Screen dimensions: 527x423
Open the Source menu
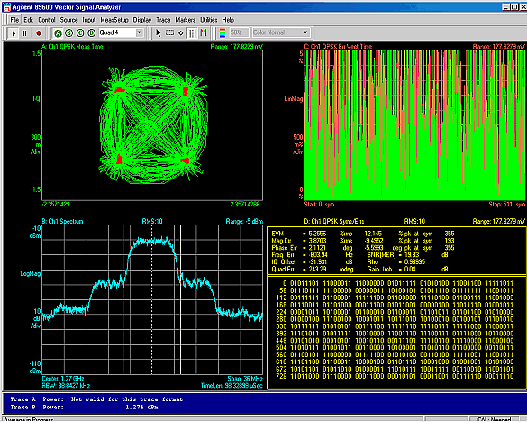pos(69,20)
